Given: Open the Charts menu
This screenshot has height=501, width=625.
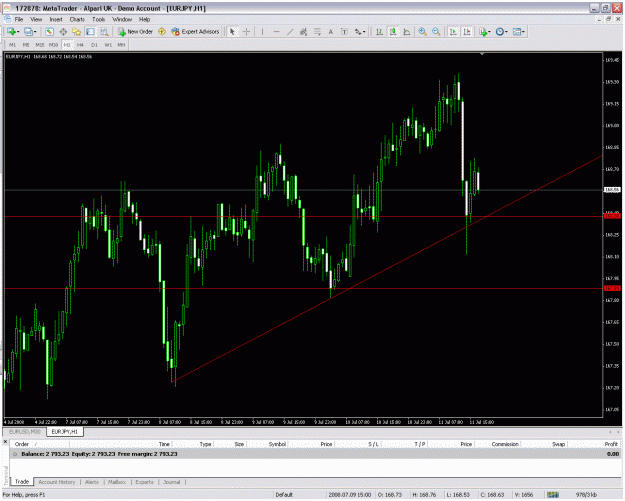Looking at the screenshot, I should pos(77,19).
